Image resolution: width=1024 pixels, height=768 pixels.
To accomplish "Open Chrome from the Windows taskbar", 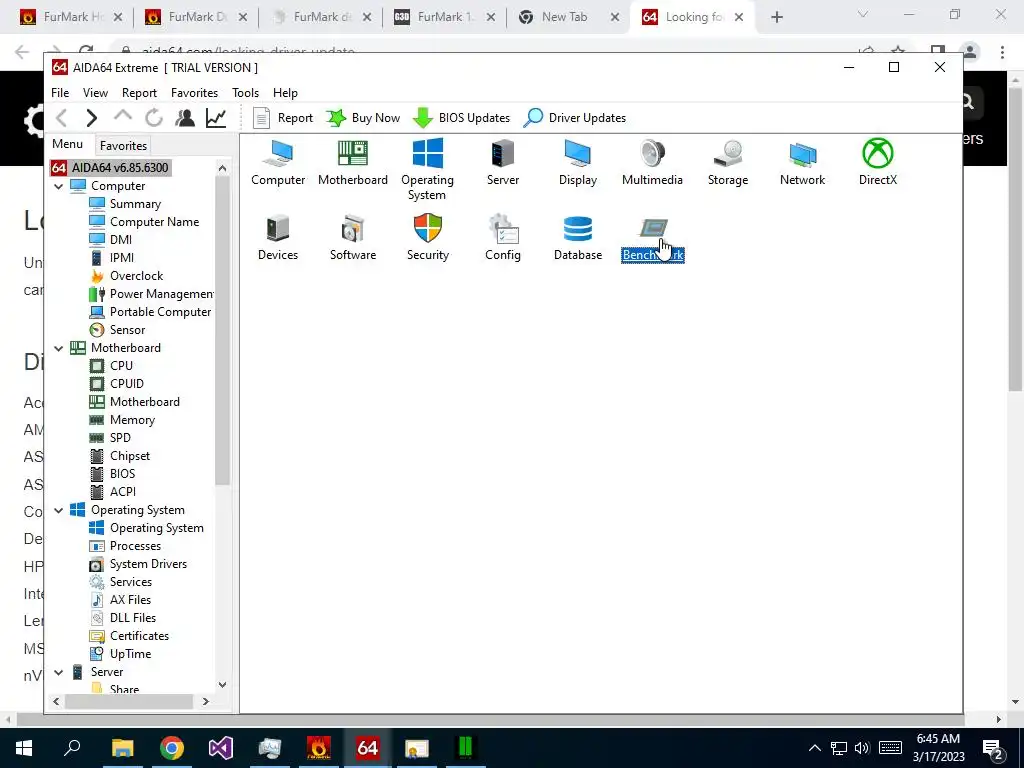I will (x=172, y=748).
